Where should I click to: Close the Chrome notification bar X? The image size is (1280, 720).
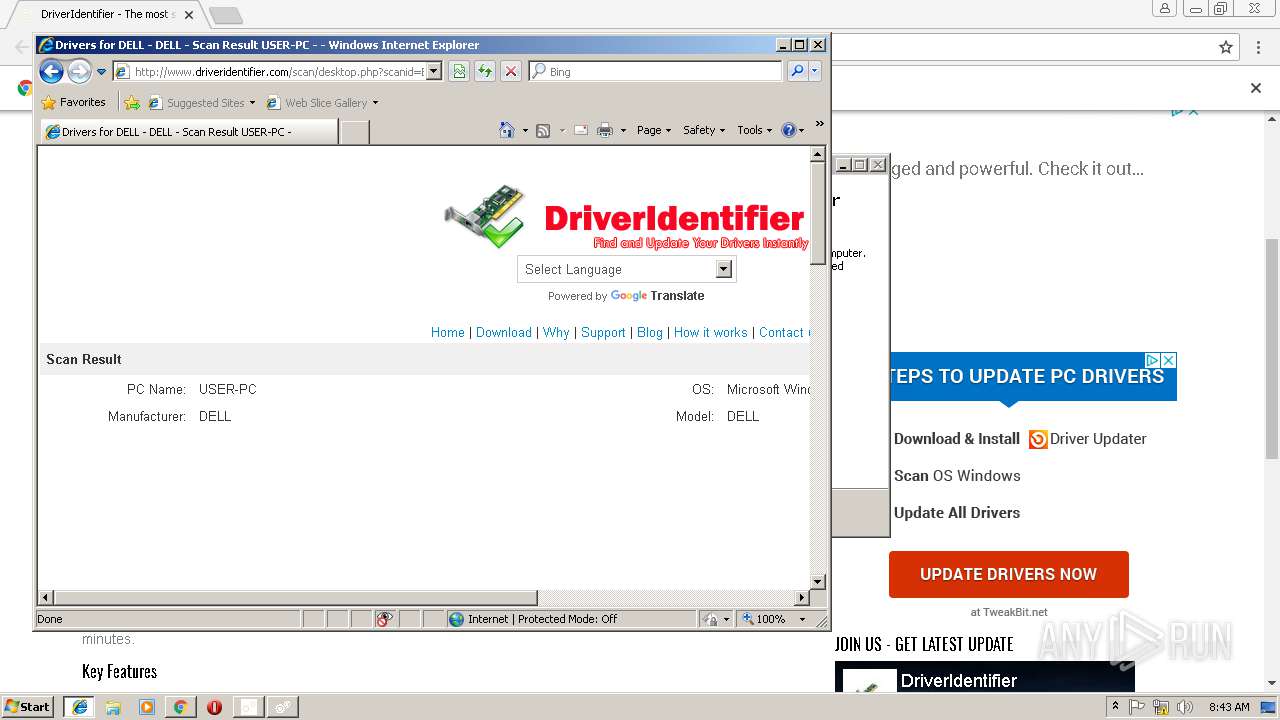(x=1256, y=88)
